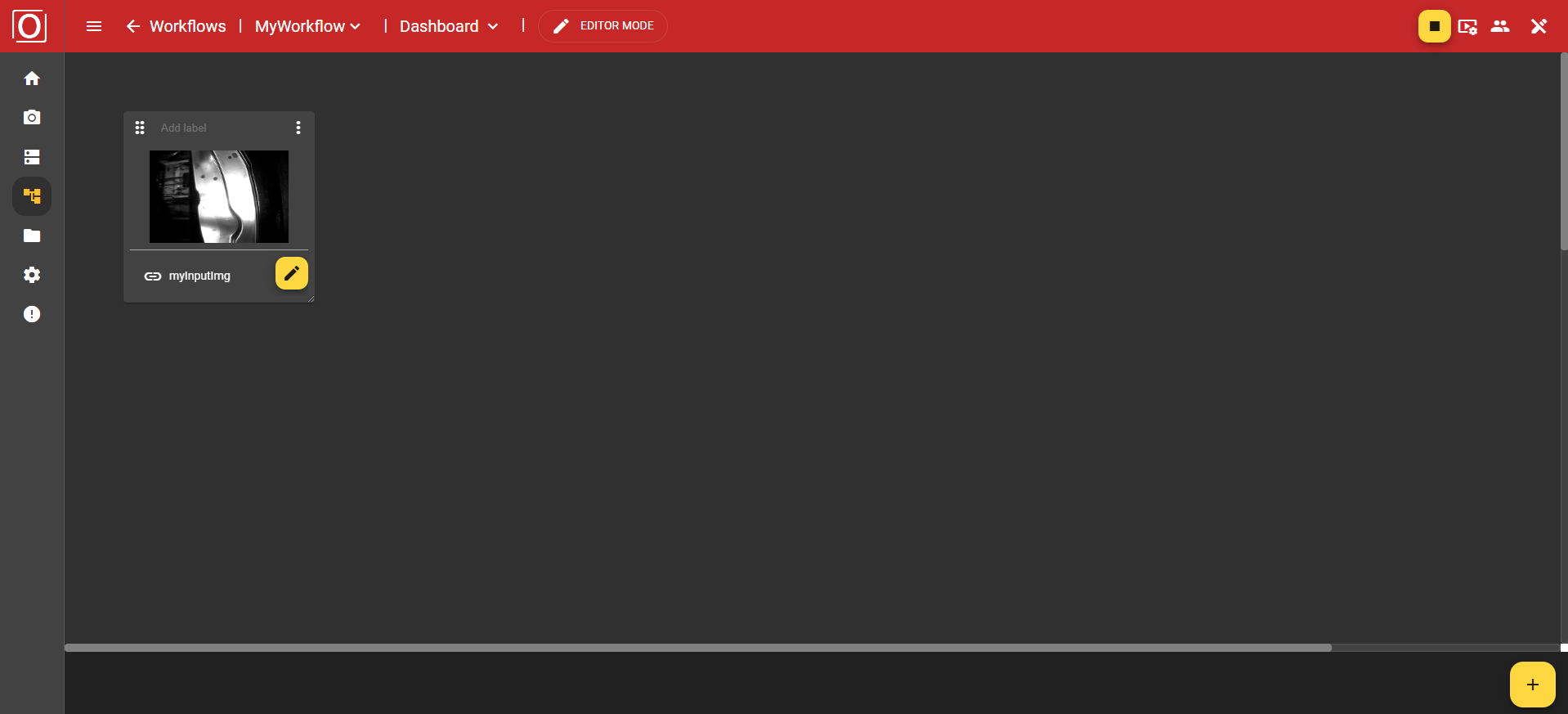The height and width of the screenshot is (714, 1568).
Task: Stop the running workflow
Action: click(x=1434, y=26)
